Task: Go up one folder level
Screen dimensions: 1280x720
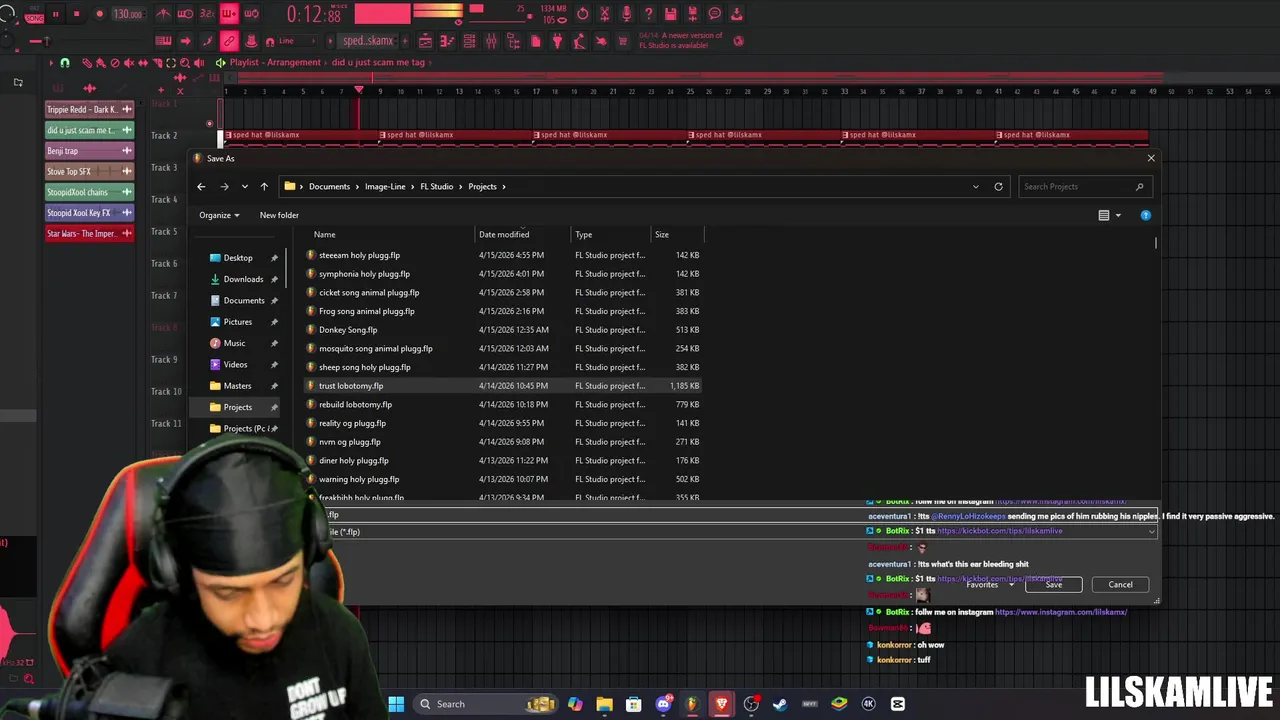Action: tap(264, 186)
